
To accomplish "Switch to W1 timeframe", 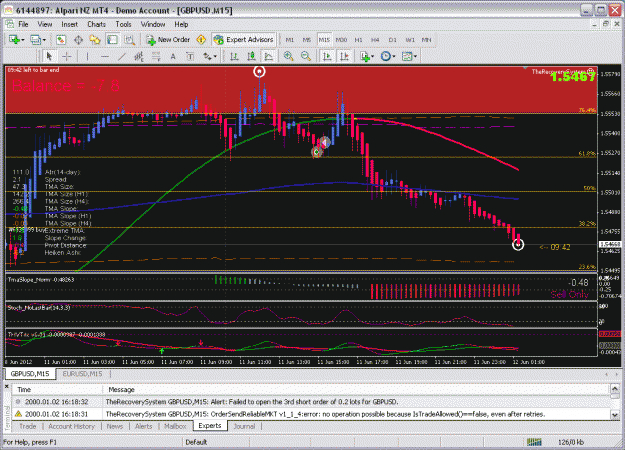I will tap(410, 40).
